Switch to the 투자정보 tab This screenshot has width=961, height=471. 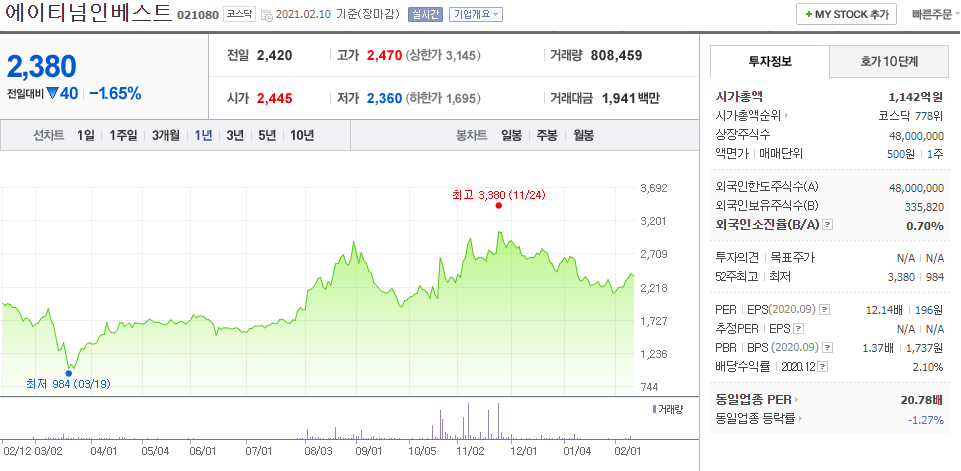point(770,61)
